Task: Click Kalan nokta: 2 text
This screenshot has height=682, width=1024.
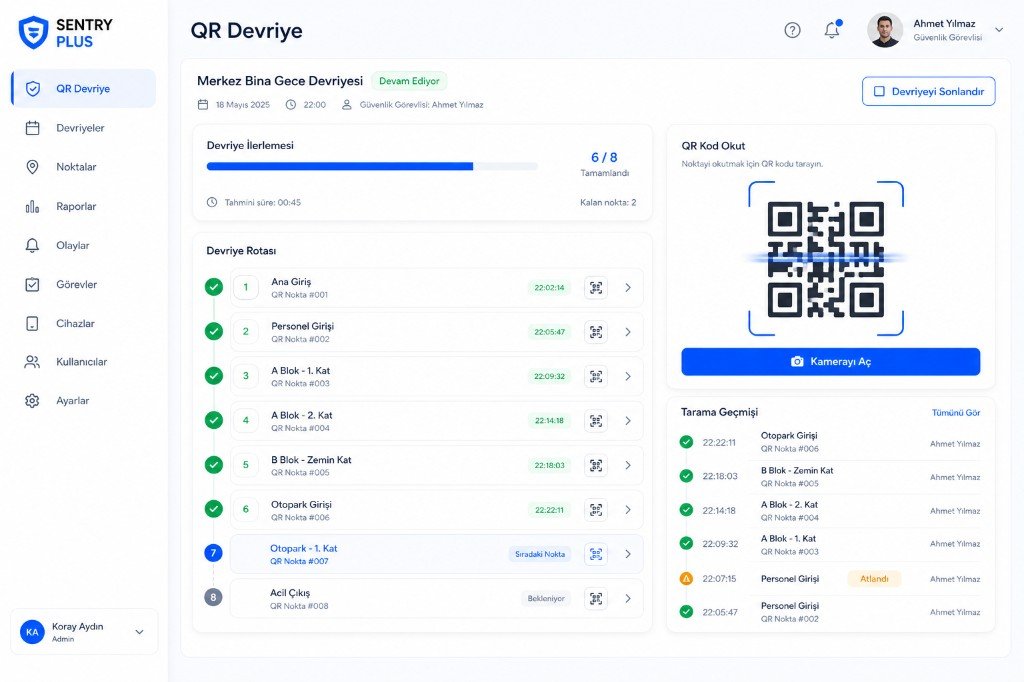Action: [x=608, y=203]
